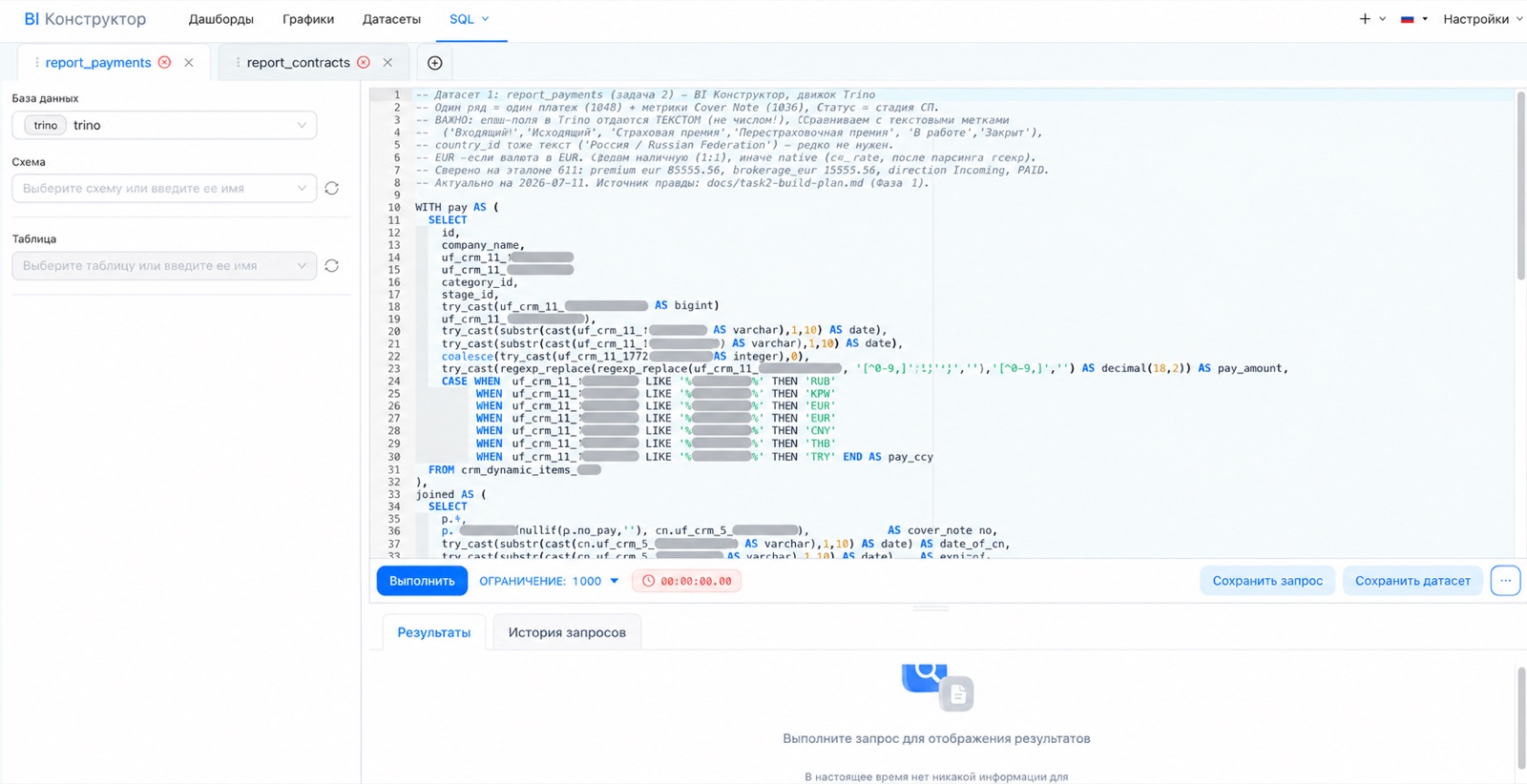
Task: Click the red error icon on report_payments tab
Action: (x=165, y=62)
